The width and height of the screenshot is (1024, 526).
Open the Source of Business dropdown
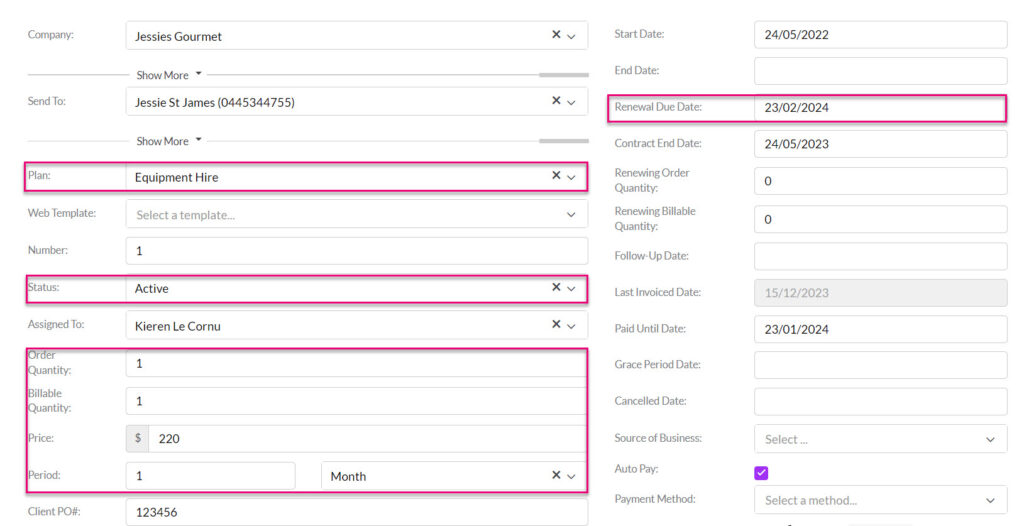[x=880, y=439]
